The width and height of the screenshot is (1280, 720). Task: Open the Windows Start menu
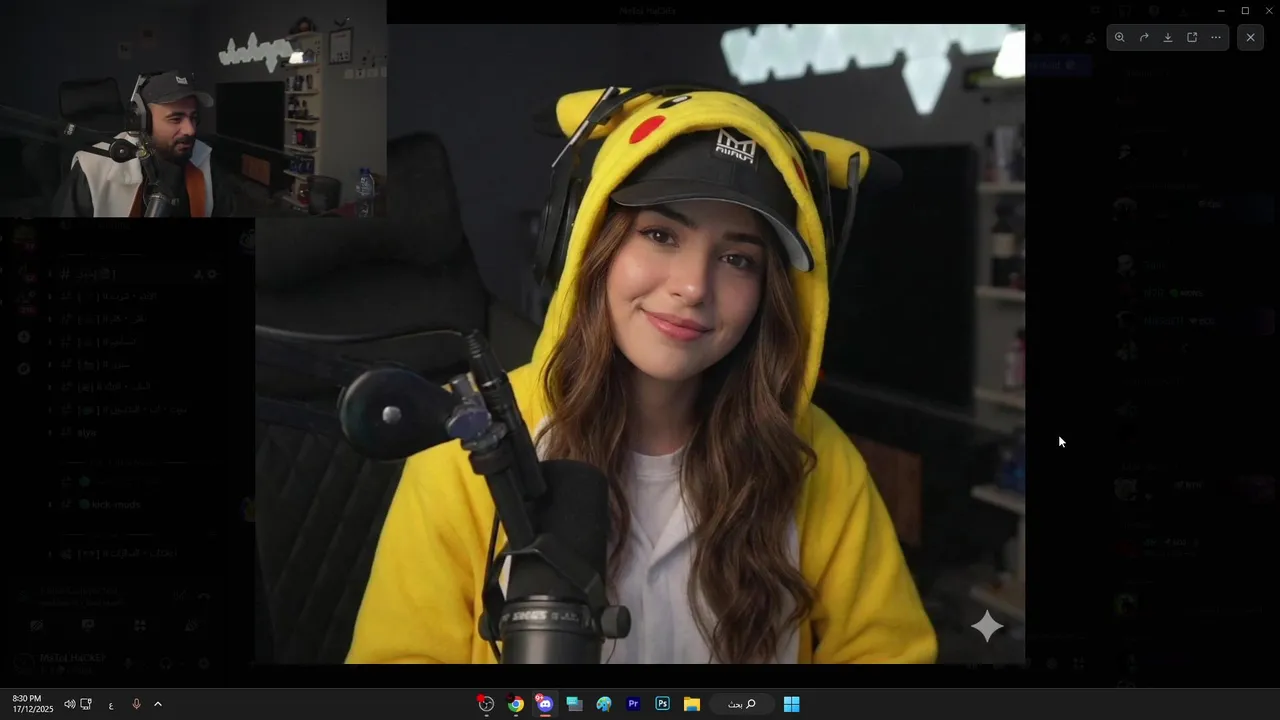(791, 704)
